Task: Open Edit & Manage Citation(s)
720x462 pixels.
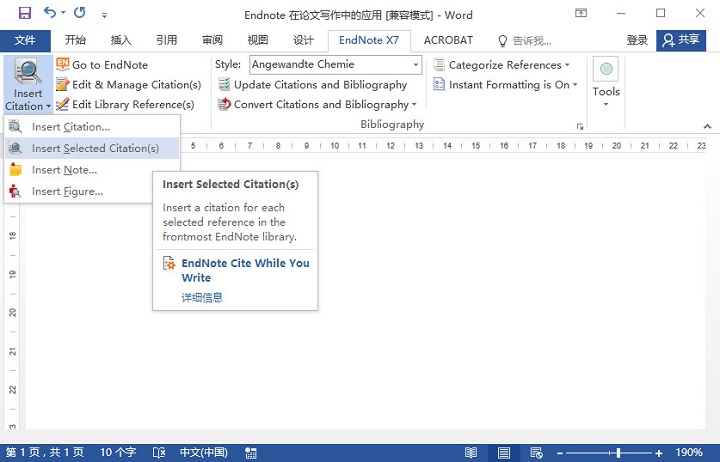Action: tap(129, 85)
